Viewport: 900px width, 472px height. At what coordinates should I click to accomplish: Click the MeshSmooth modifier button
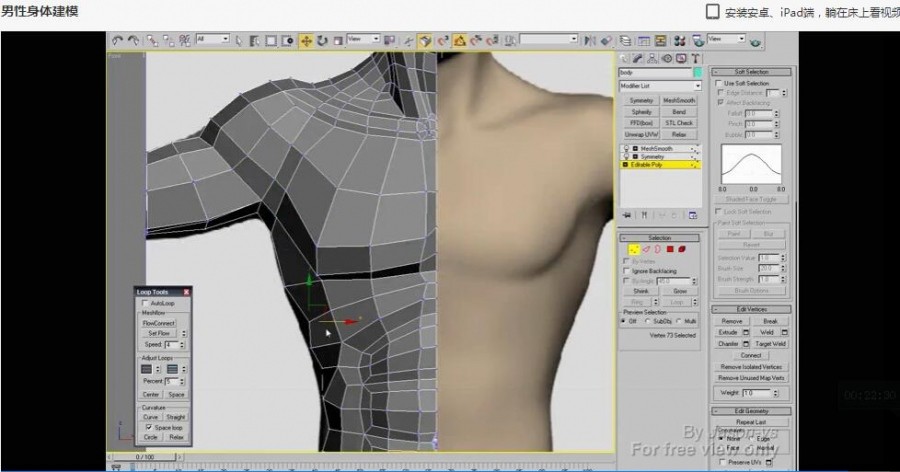coord(679,101)
